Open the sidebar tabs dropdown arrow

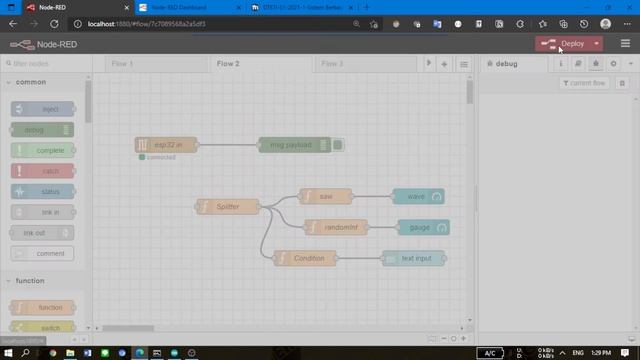pyautogui.click(x=631, y=64)
